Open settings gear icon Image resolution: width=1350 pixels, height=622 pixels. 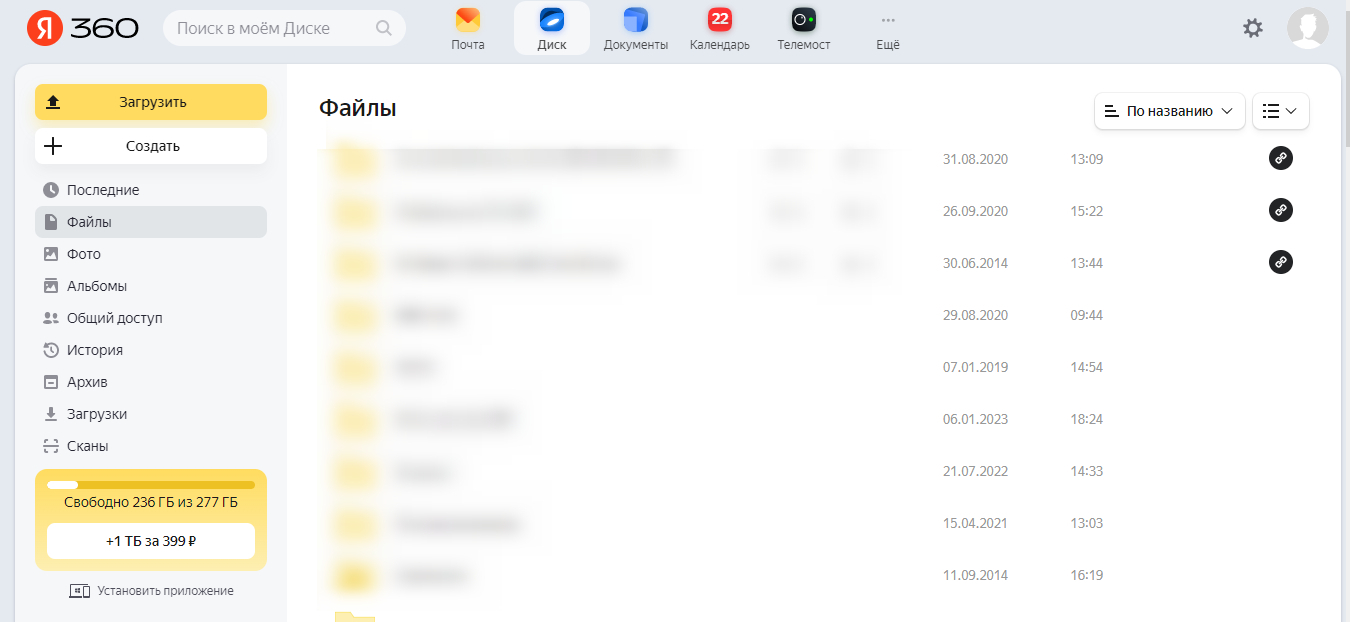coord(1253,28)
